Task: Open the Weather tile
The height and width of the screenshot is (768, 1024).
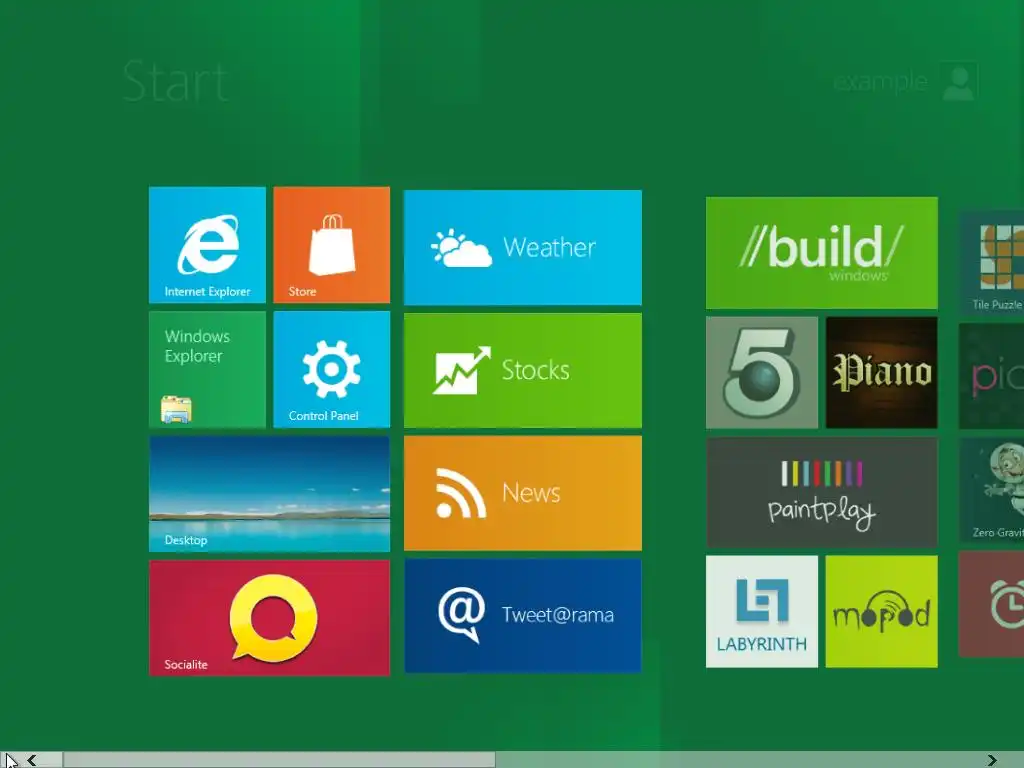Action: (522, 248)
